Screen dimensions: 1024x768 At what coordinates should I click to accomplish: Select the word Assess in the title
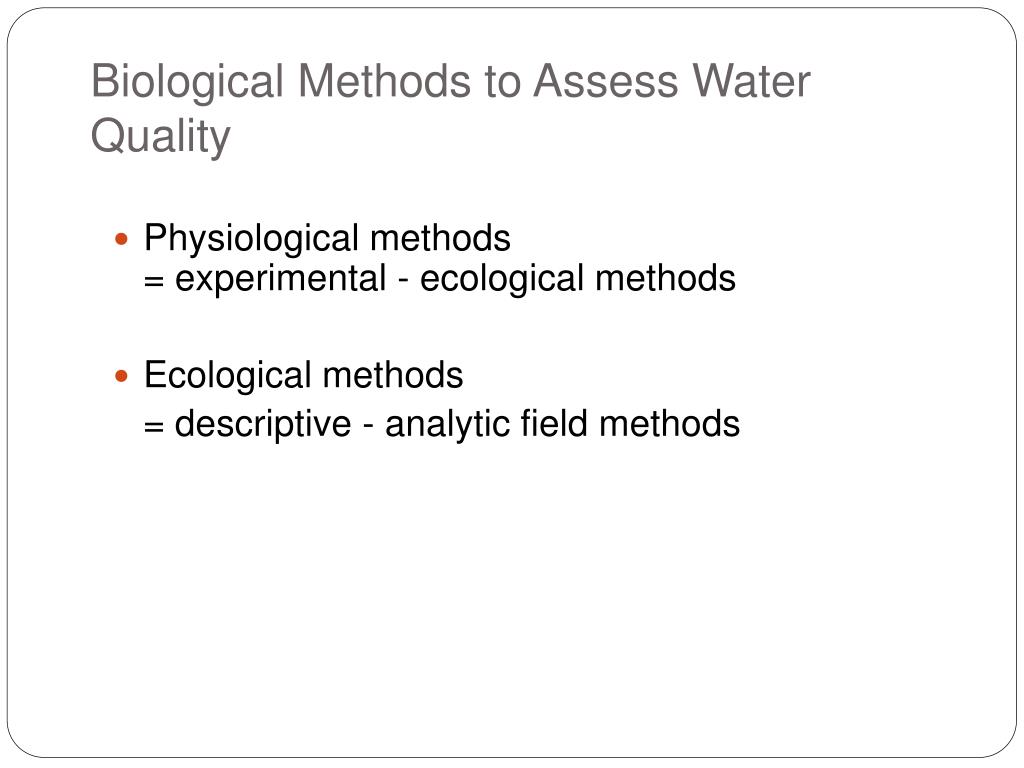[x=605, y=81]
